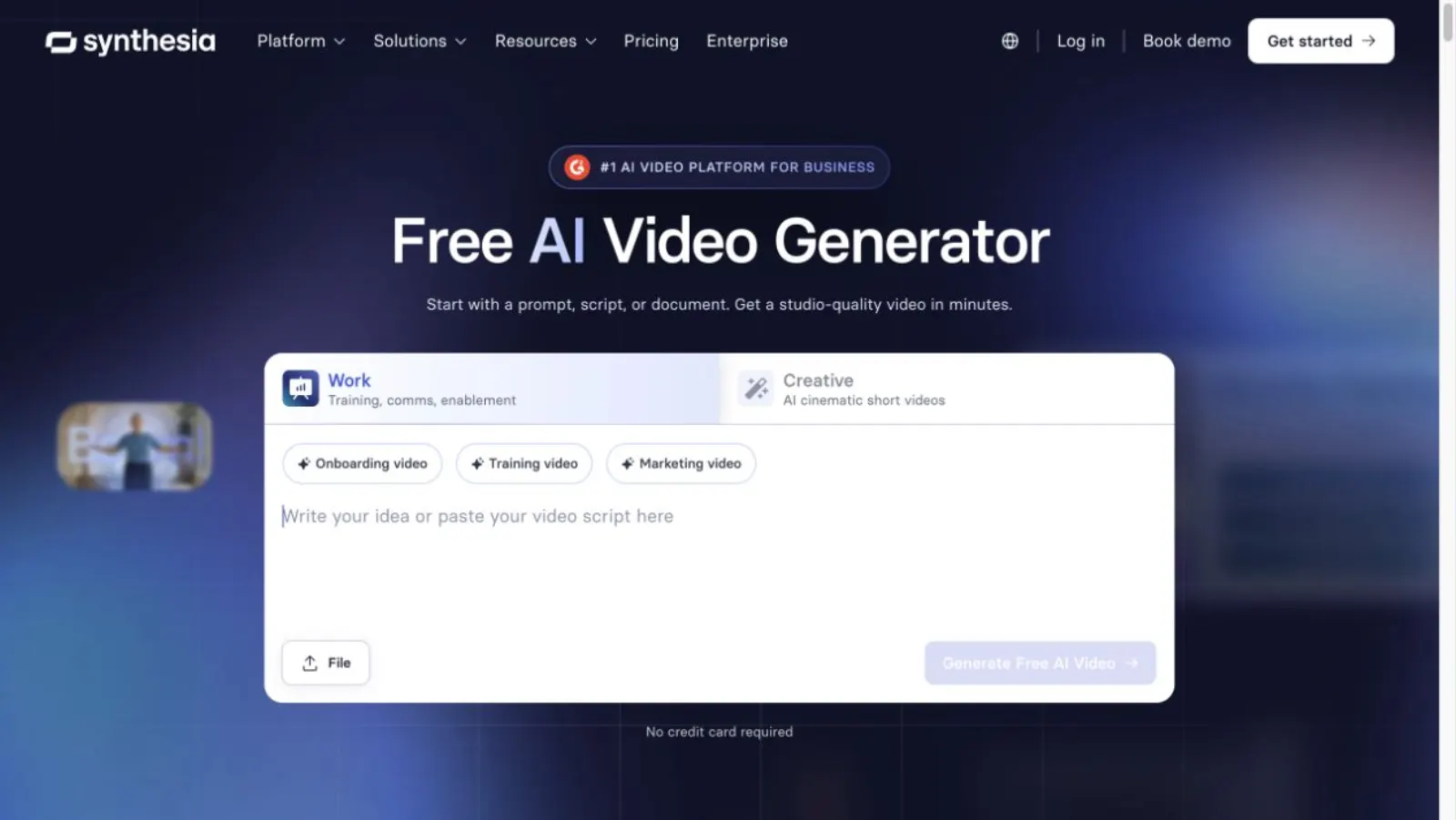Click 'No credit card required' text

(x=719, y=732)
